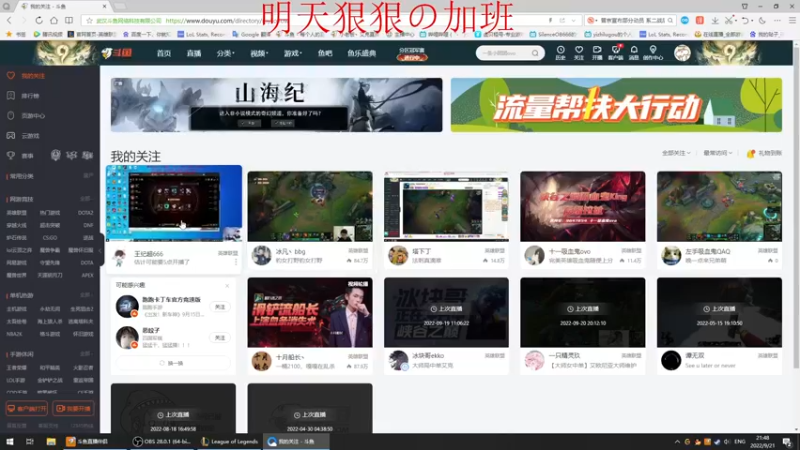Select APEX in sidebar game list
Image resolution: width=800 pixels, height=450 pixels.
coord(87,276)
